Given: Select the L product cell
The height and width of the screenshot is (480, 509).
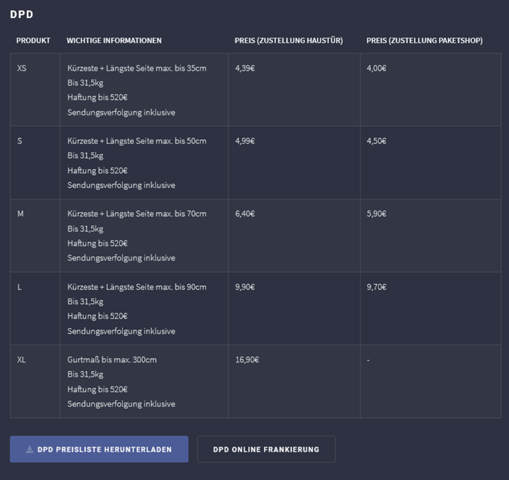Looking at the screenshot, I should point(35,309).
